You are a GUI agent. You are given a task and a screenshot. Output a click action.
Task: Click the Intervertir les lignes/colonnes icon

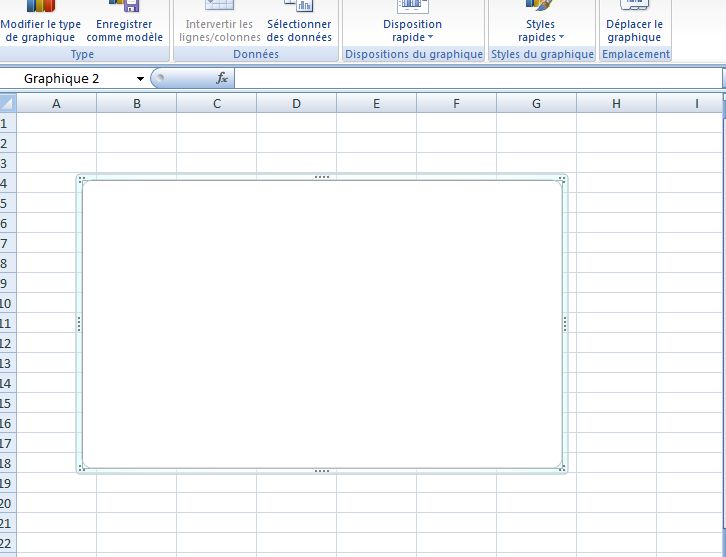pos(219,6)
